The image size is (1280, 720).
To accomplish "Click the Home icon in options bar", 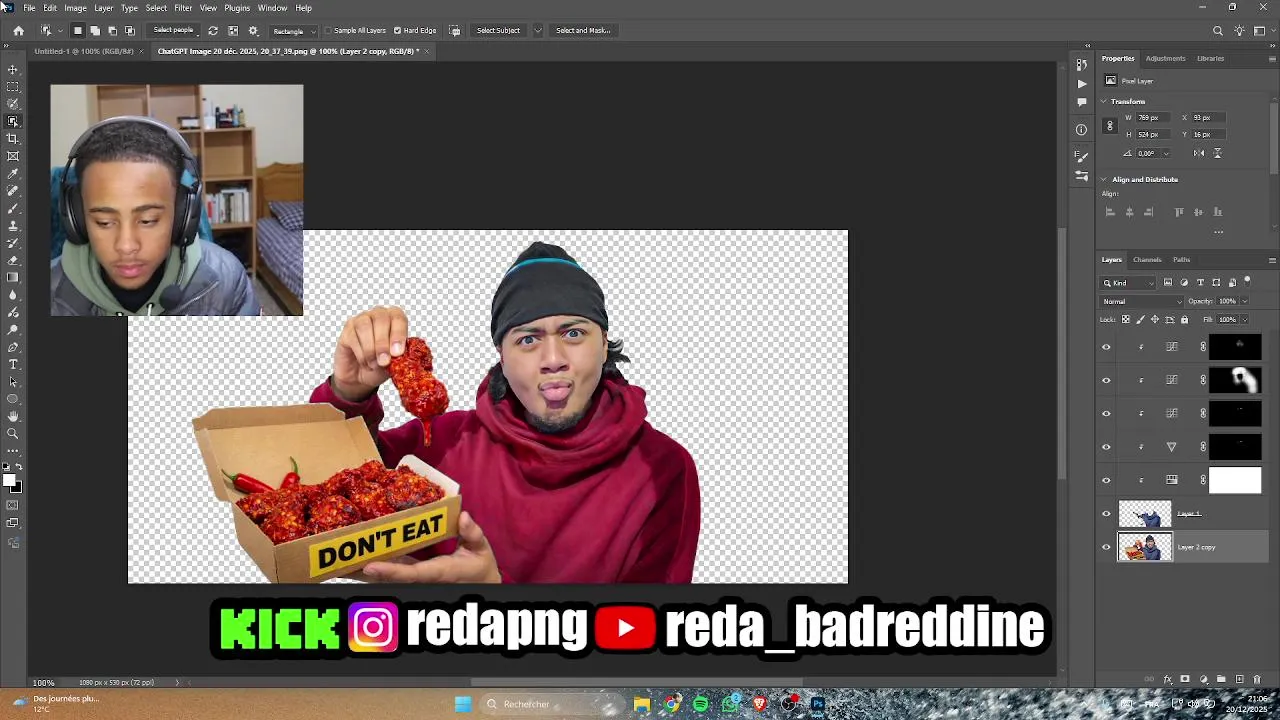I will 18,30.
